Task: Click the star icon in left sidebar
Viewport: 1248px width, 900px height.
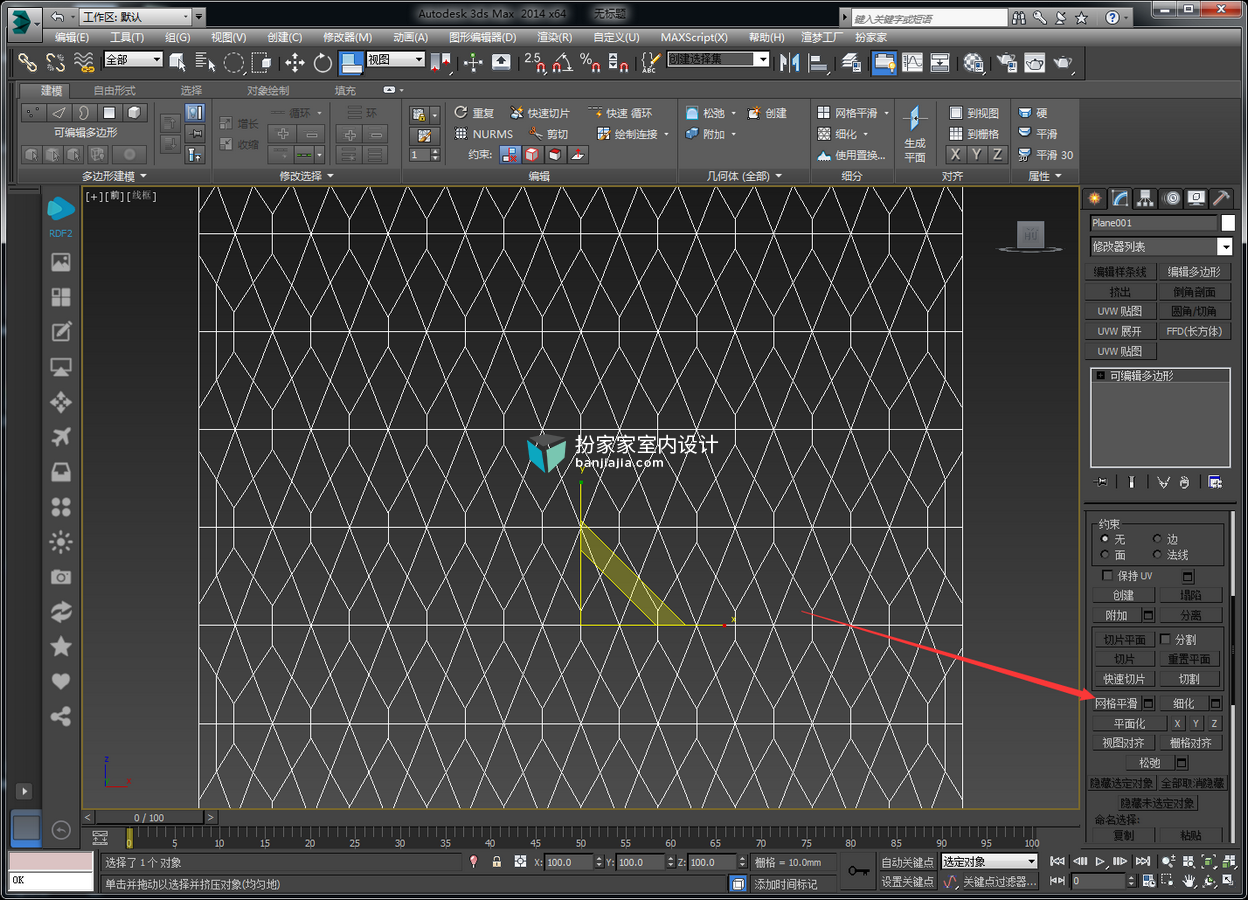Action: (x=61, y=646)
